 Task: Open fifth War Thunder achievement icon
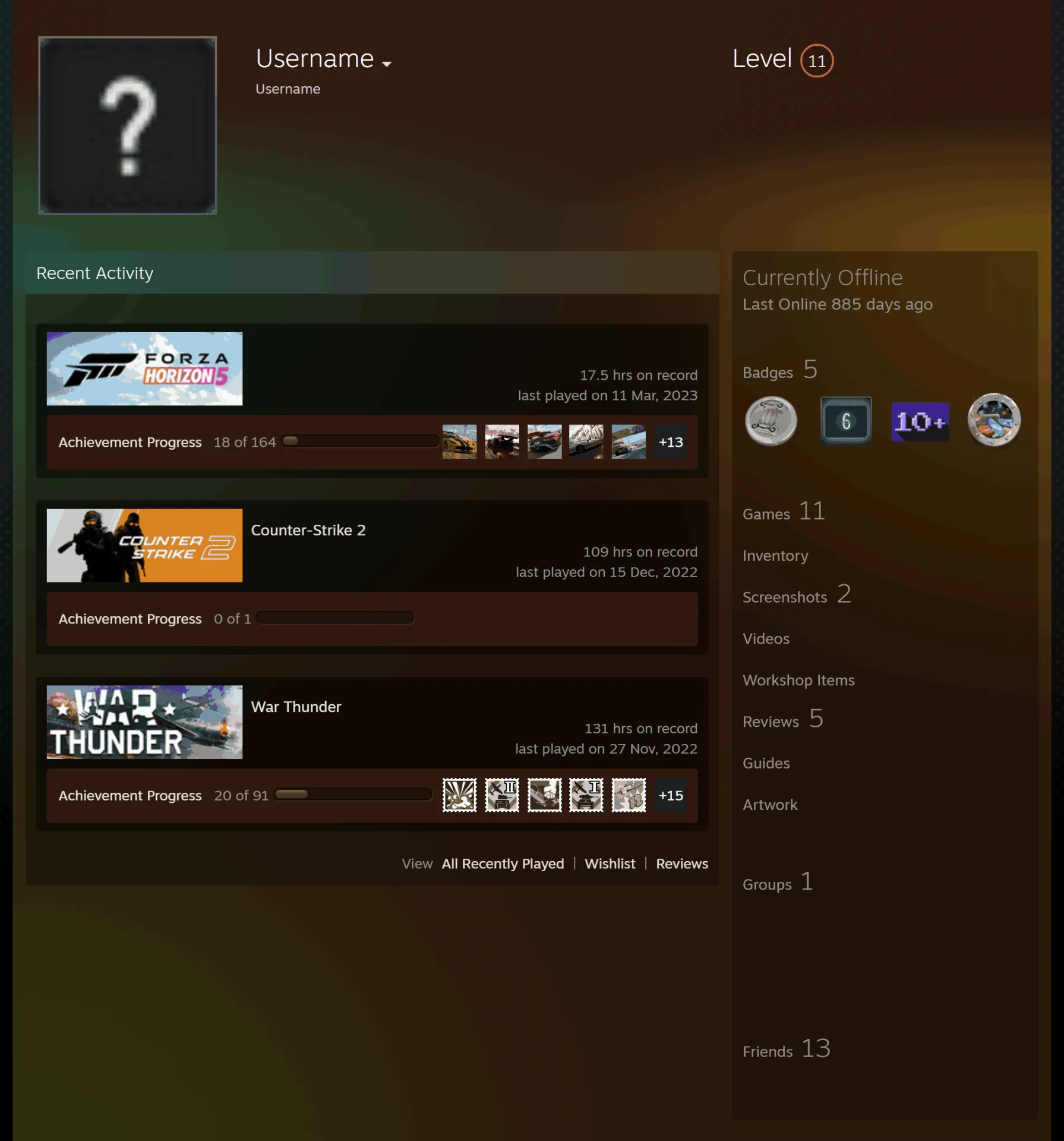(629, 795)
